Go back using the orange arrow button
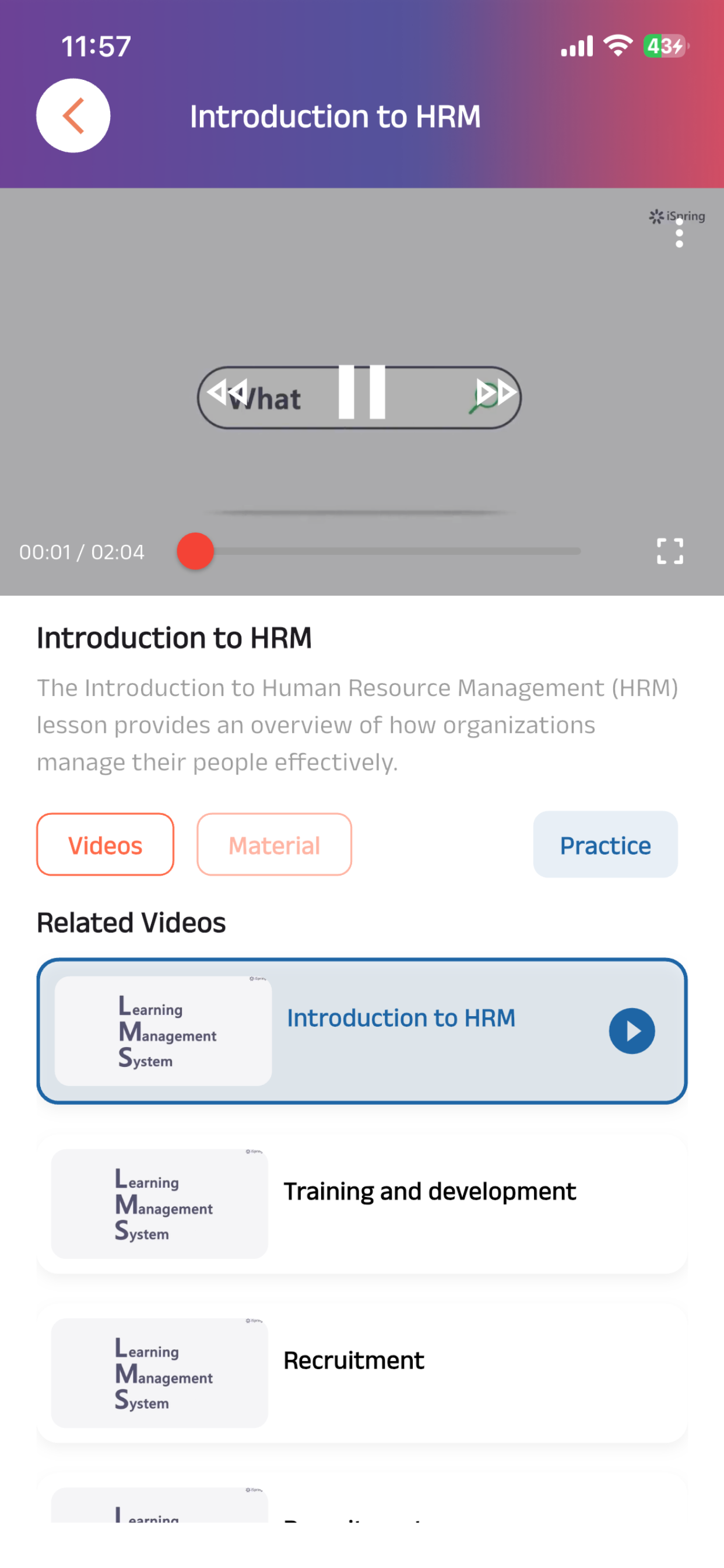Screen dimensions: 724x1568 [73, 116]
